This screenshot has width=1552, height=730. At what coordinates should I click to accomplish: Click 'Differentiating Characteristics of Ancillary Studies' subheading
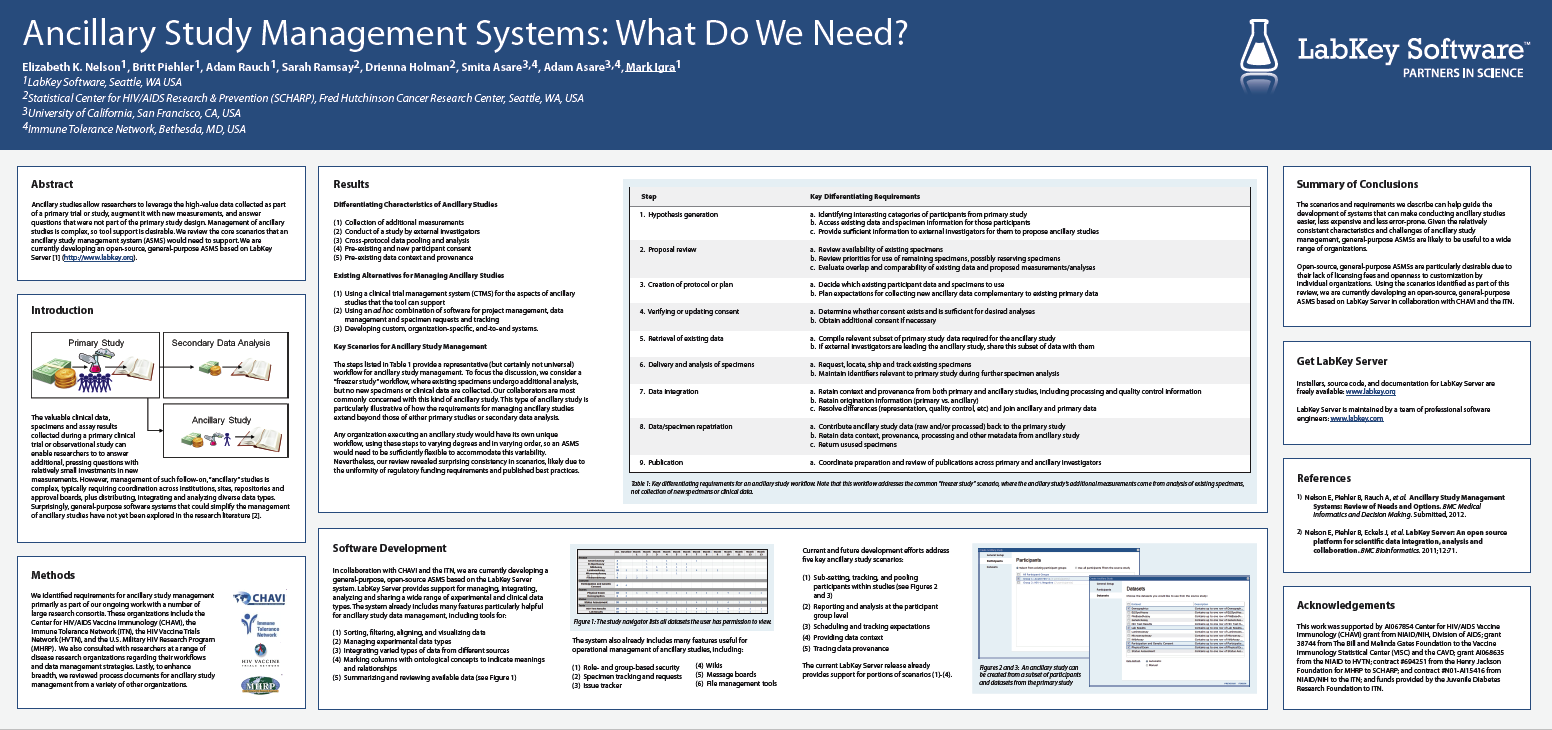click(x=415, y=204)
